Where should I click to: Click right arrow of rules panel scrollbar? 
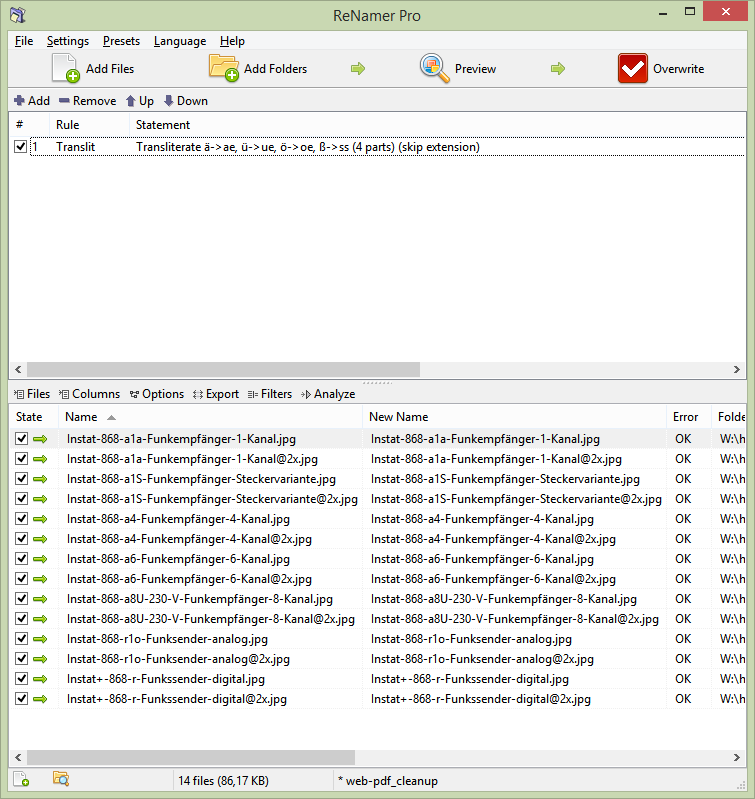point(737,369)
